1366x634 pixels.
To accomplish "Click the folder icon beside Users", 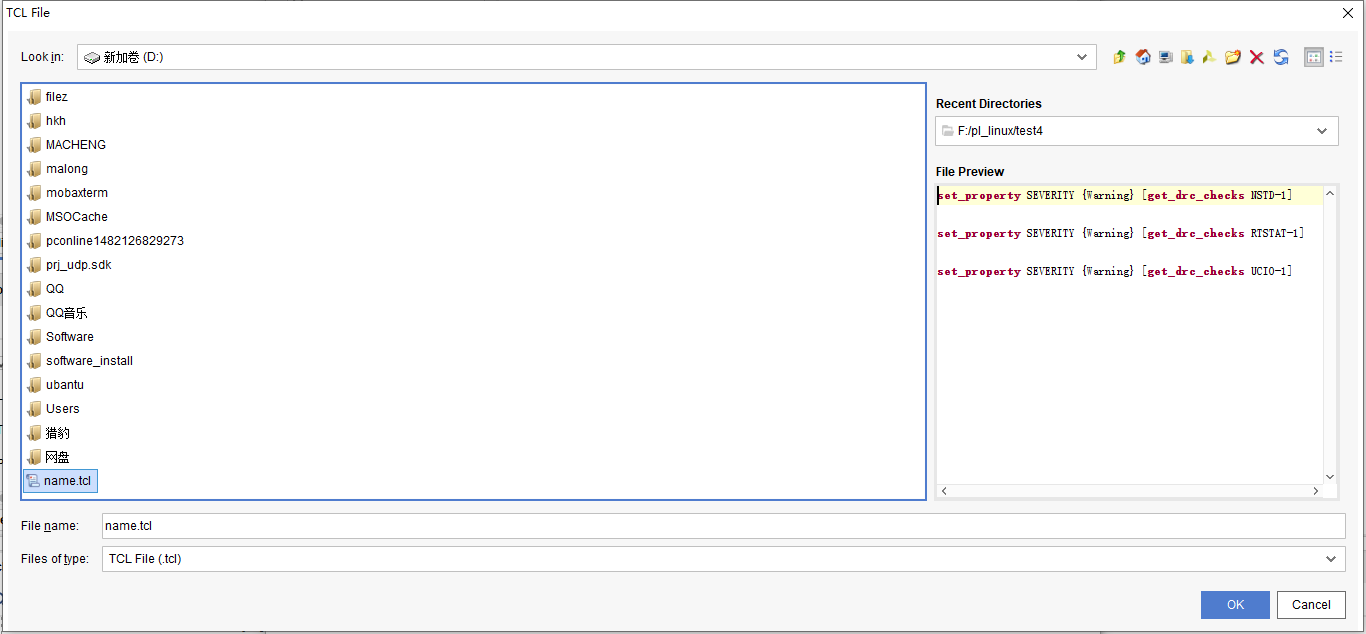I will pos(34,409).
